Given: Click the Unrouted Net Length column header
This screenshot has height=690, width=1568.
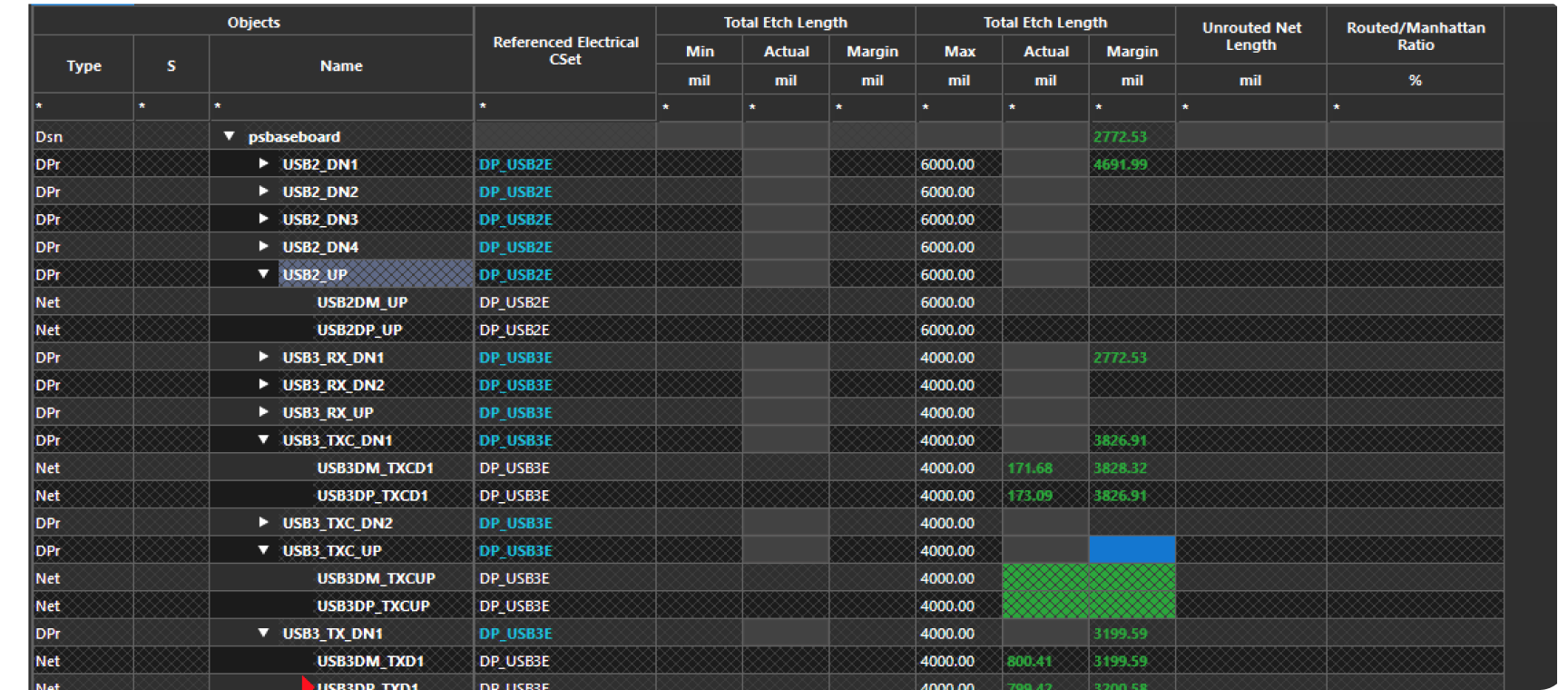Looking at the screenshot, I should pyautogui.click(x=1250, y=36).
